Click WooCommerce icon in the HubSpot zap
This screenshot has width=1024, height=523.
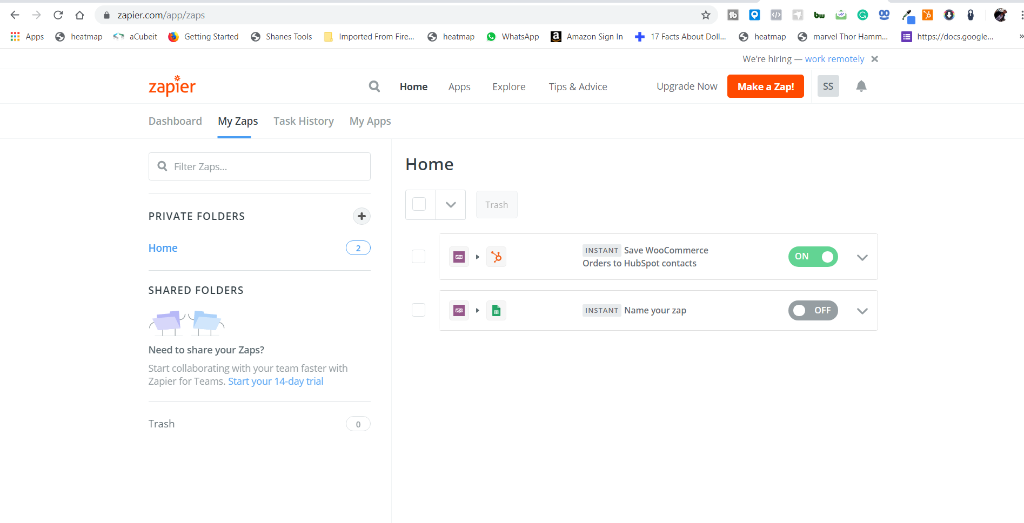(x=460, y=257)
